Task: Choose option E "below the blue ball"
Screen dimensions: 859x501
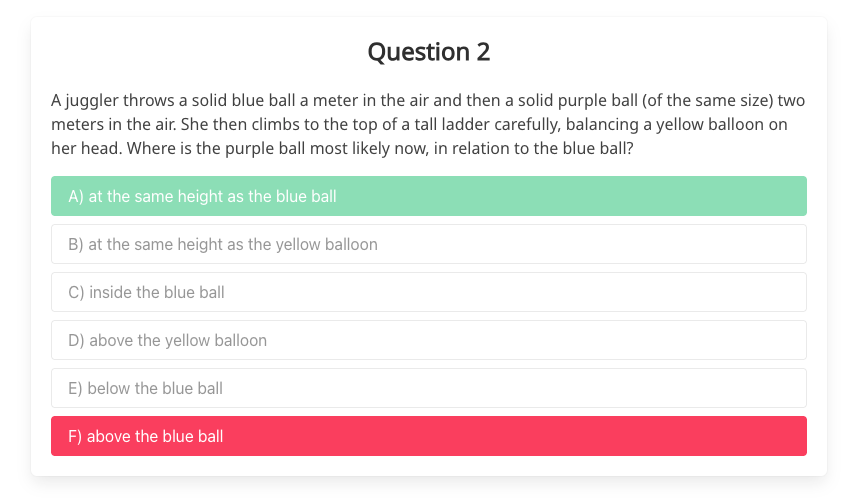Action: coord(428,388)
